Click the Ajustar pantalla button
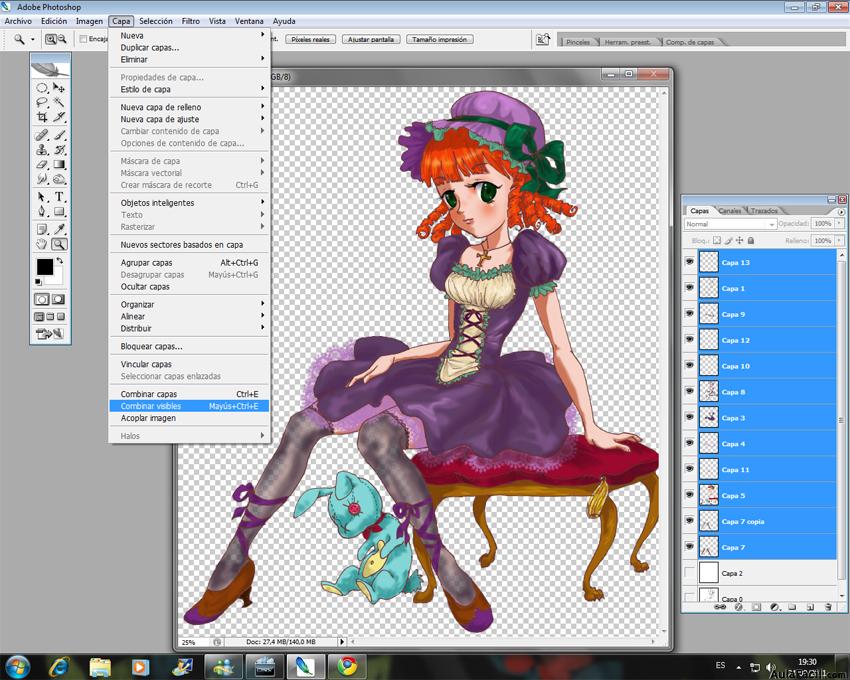850x680 pixels. 371,39
